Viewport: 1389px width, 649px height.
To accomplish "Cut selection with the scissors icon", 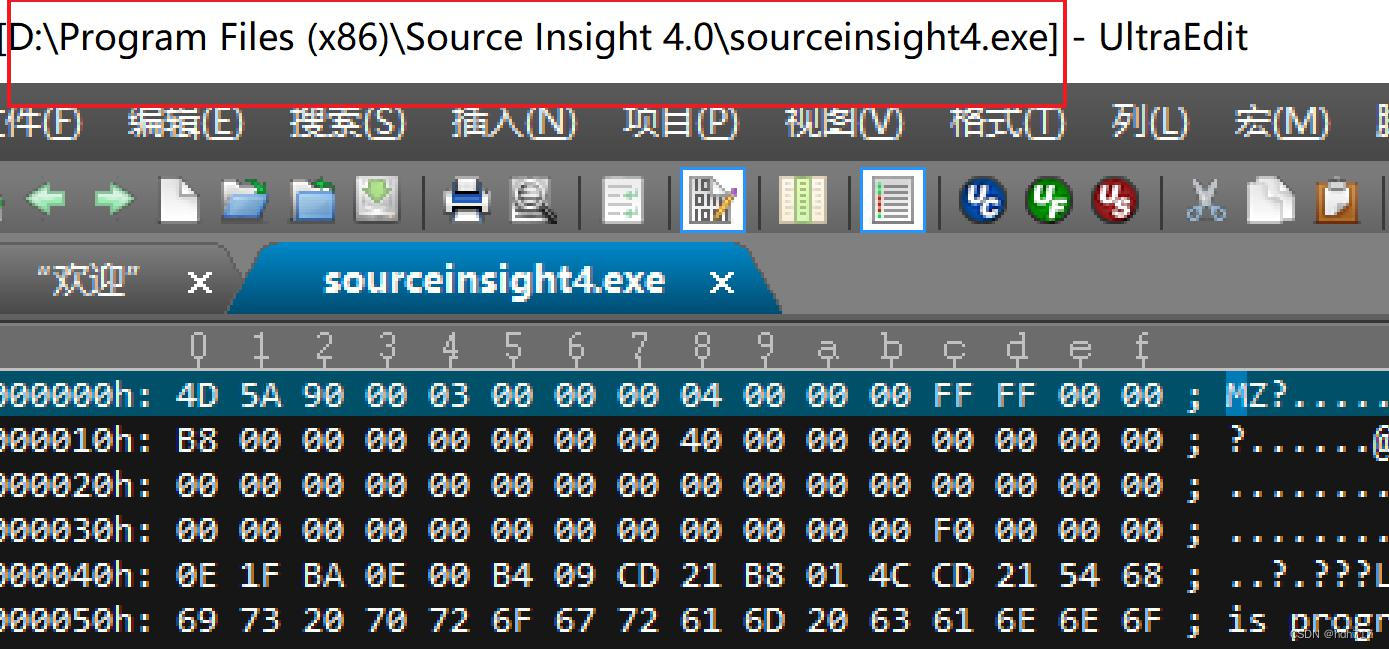I will pos(1206,200).
